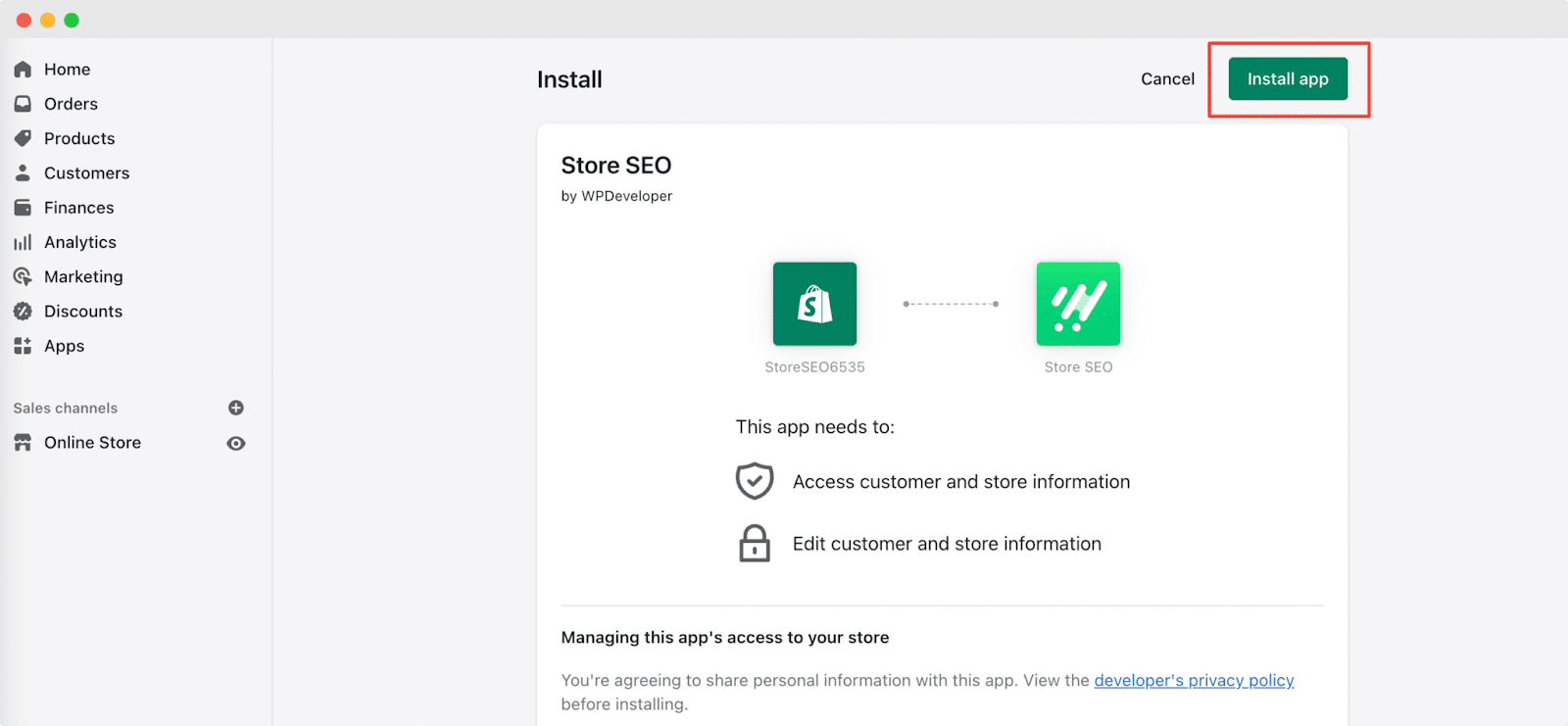Screen dimensions: 1568x726
Task: Select Discounts in the sidebar
Action: pos(83,312)
